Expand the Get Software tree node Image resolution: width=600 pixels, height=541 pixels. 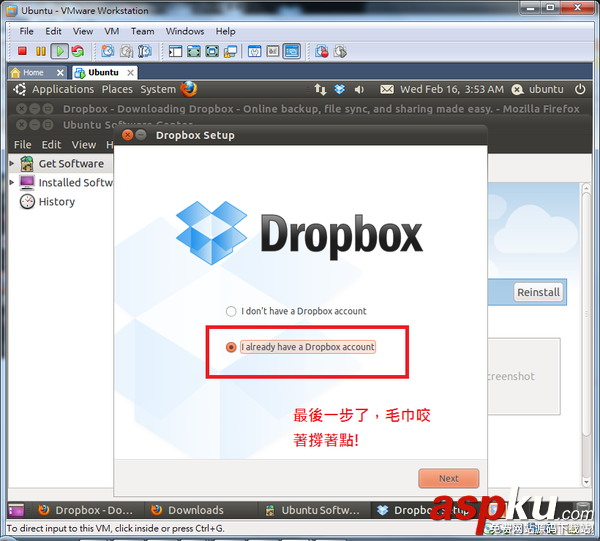pos(12,163)
